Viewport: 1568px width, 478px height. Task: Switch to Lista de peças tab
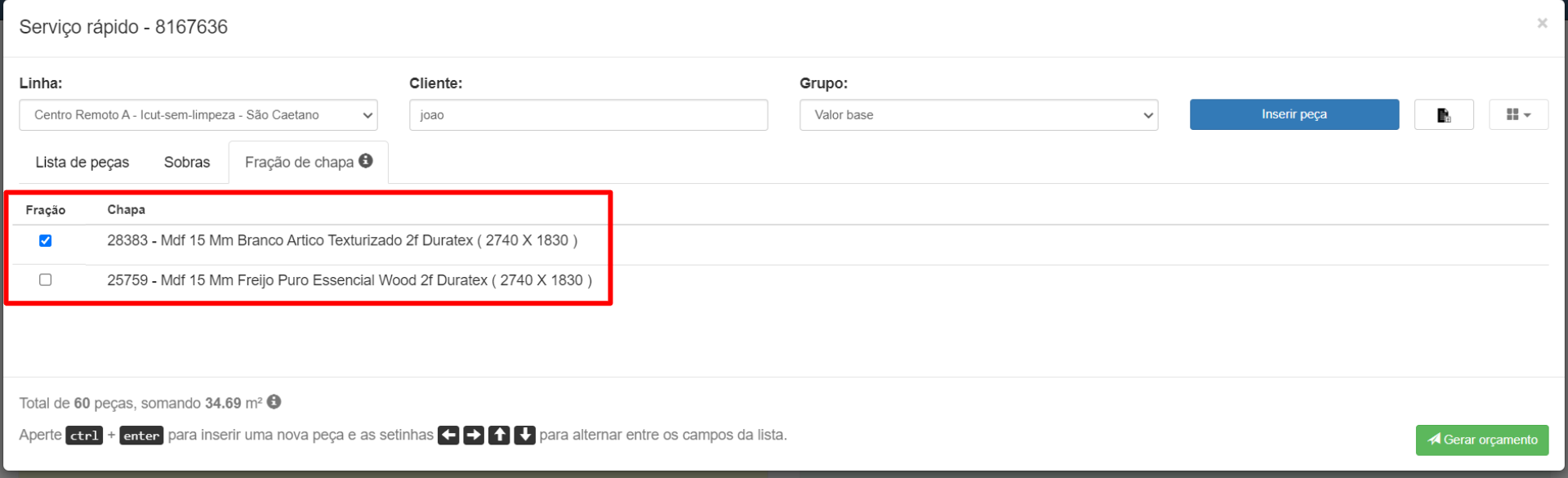tap(82, 163)
